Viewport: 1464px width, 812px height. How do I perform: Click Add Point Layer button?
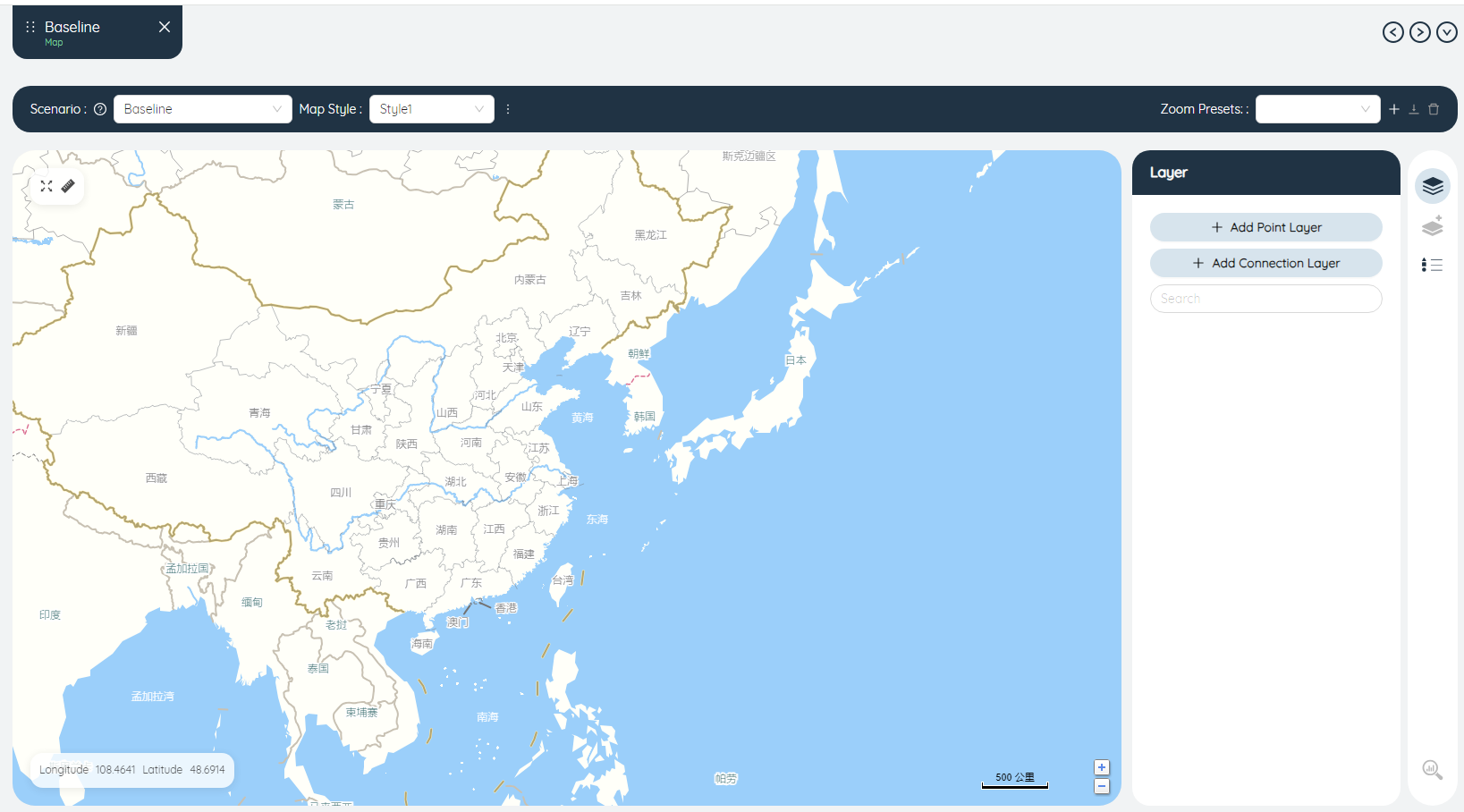coord(1266,227)
